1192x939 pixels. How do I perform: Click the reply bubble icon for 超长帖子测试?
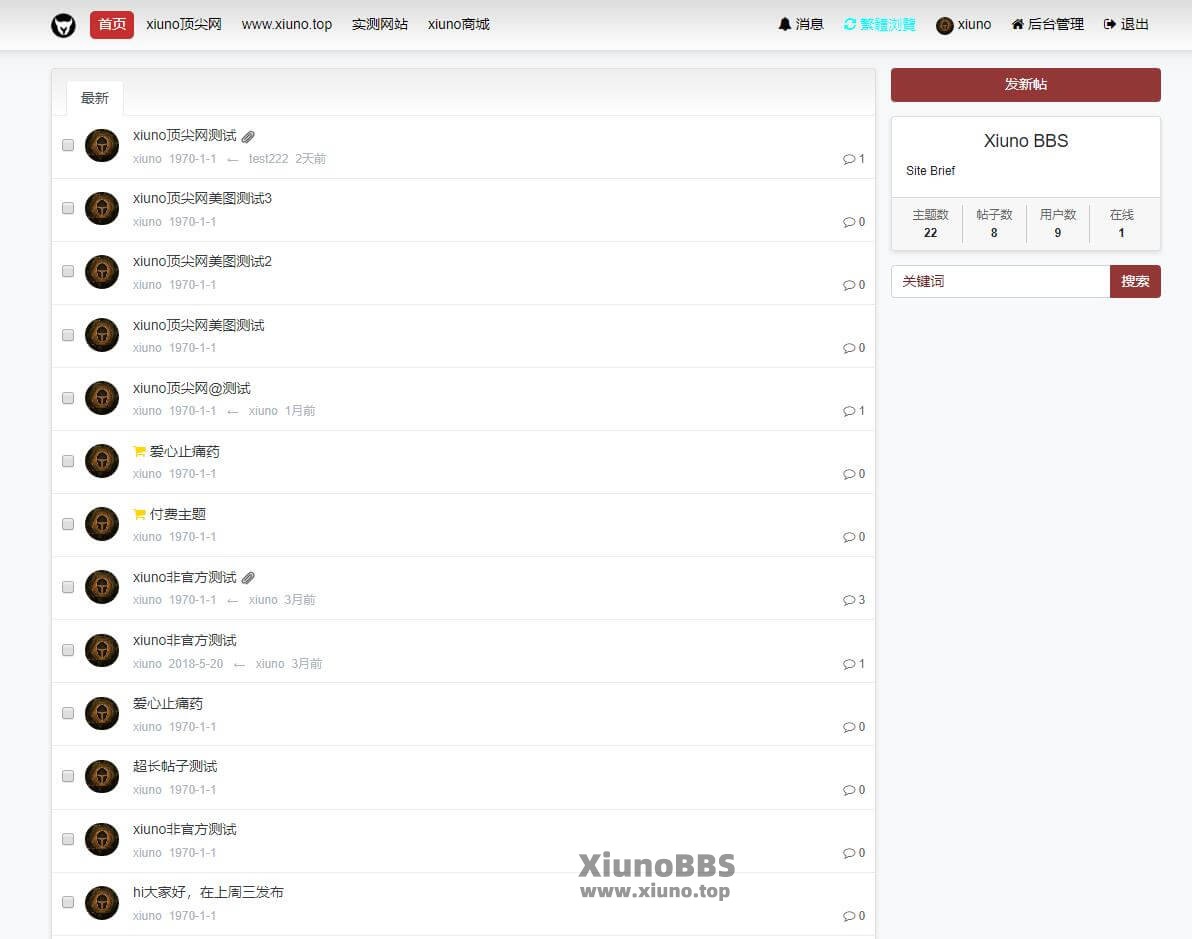848,791
